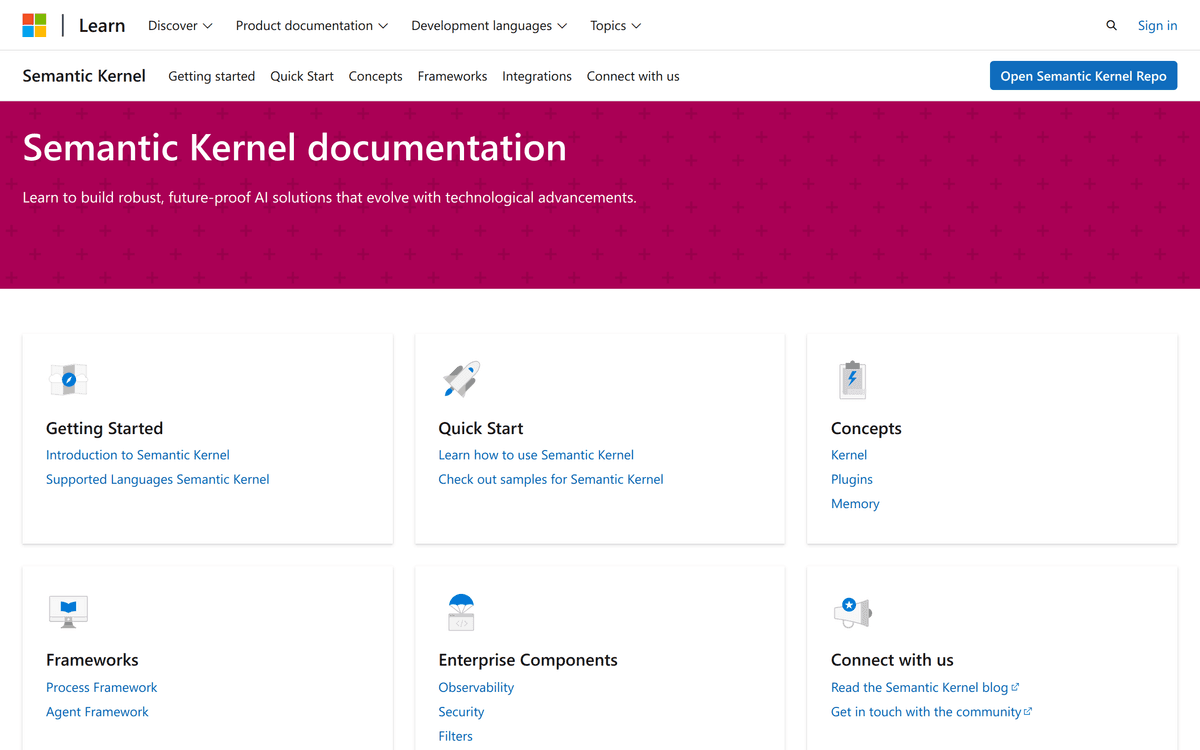Click the Getting Started compass map icon
Screen dimensions: 1200x750
[x=68, y=380]
